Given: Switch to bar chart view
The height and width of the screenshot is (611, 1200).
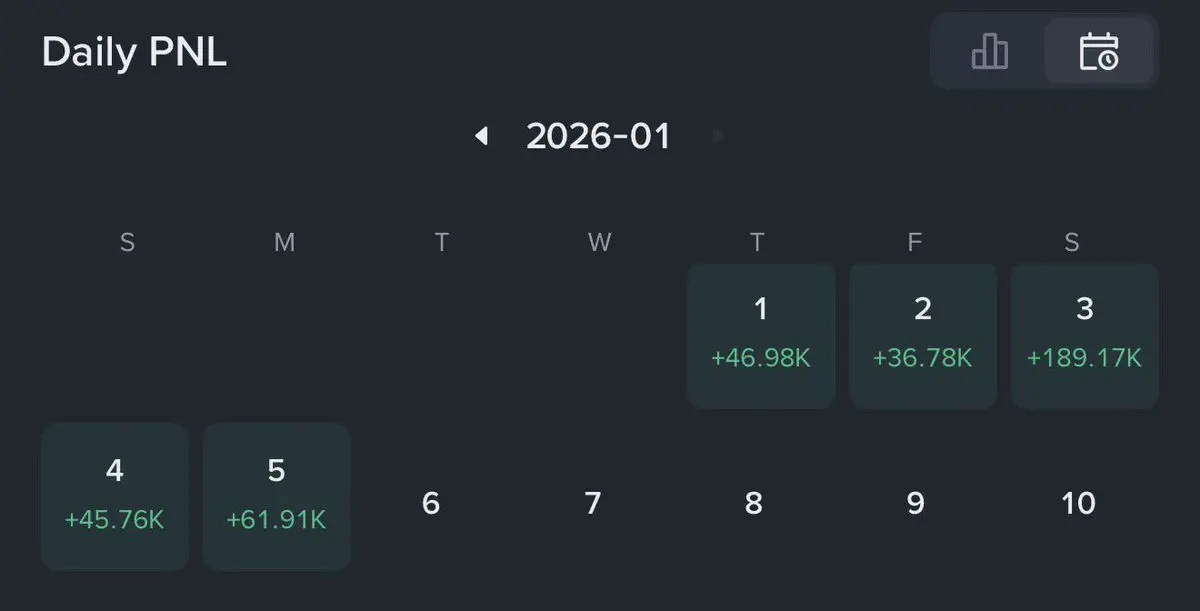Looking at the screenshot, I should coord(989,50).
